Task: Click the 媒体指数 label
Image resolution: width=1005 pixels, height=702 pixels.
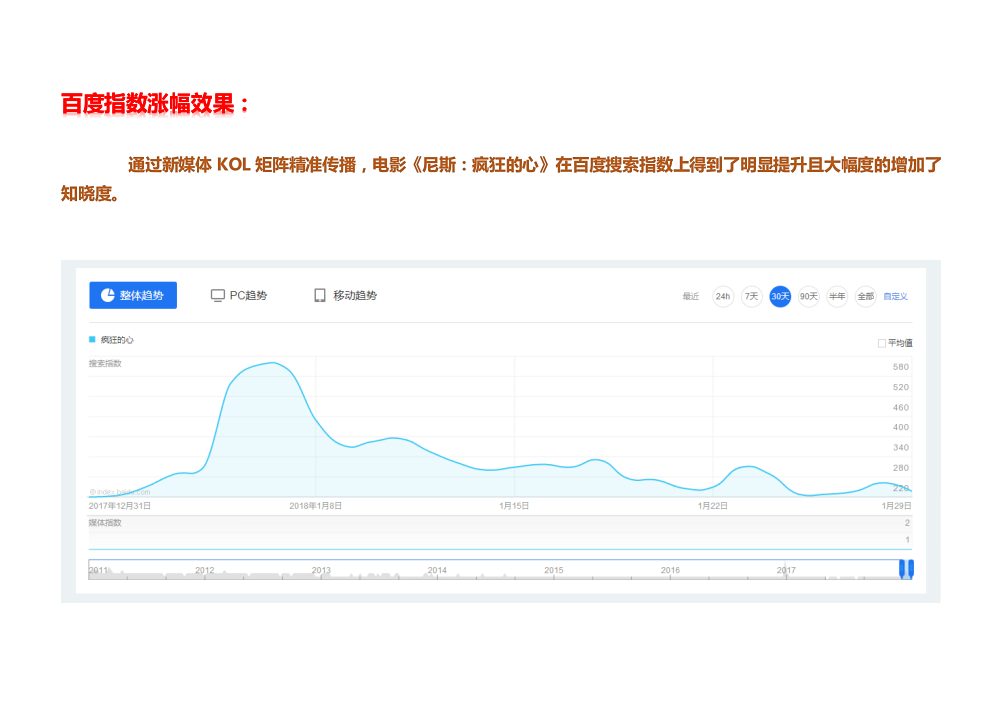Action: 105,522
